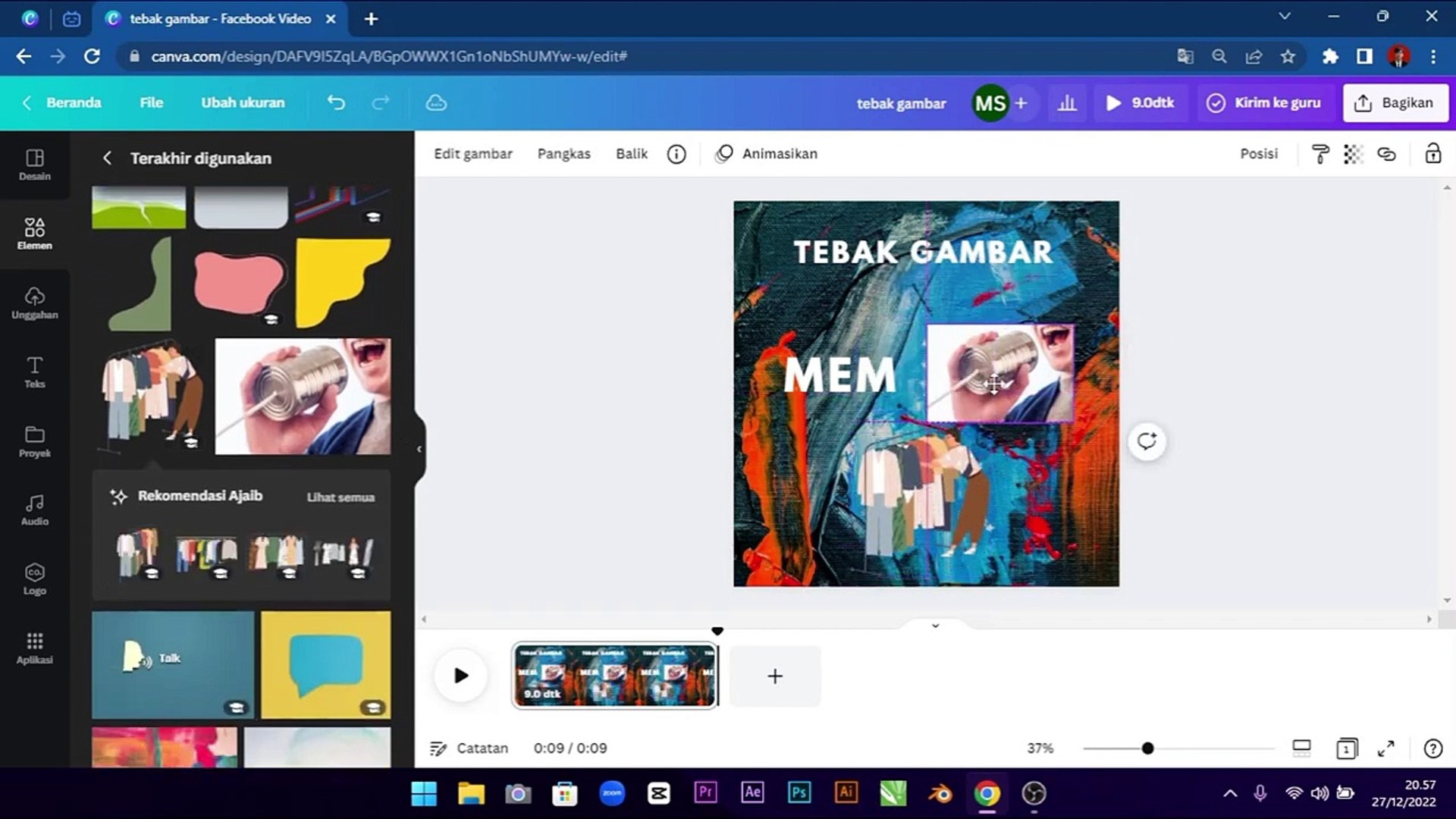Click the Bagikan button

1395,102
